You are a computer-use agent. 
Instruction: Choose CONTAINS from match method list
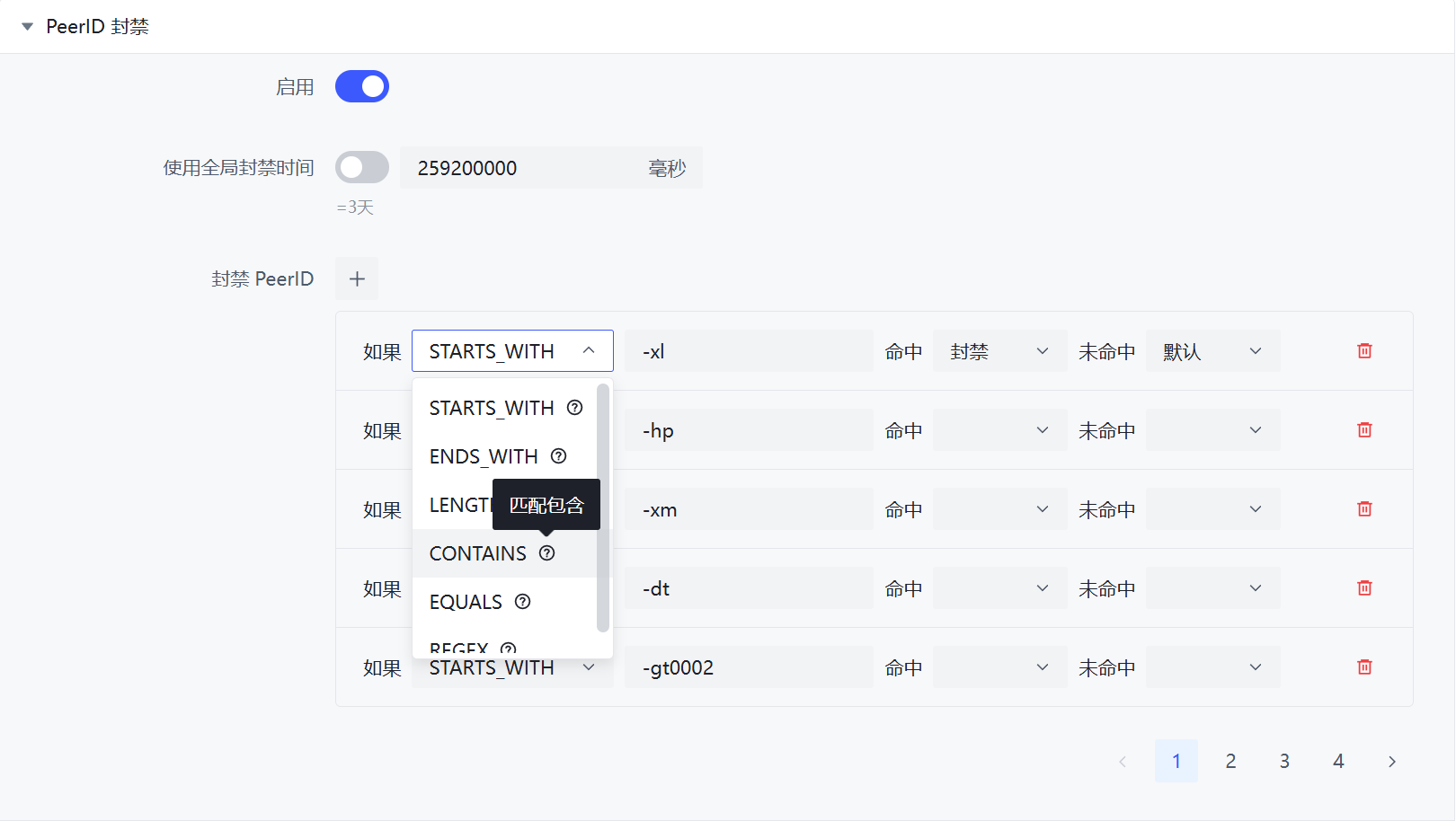(x=478, y=553)
